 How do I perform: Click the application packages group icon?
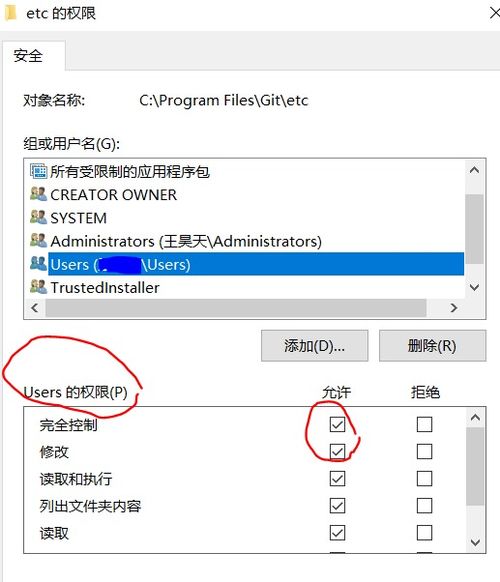coord(38,171)
